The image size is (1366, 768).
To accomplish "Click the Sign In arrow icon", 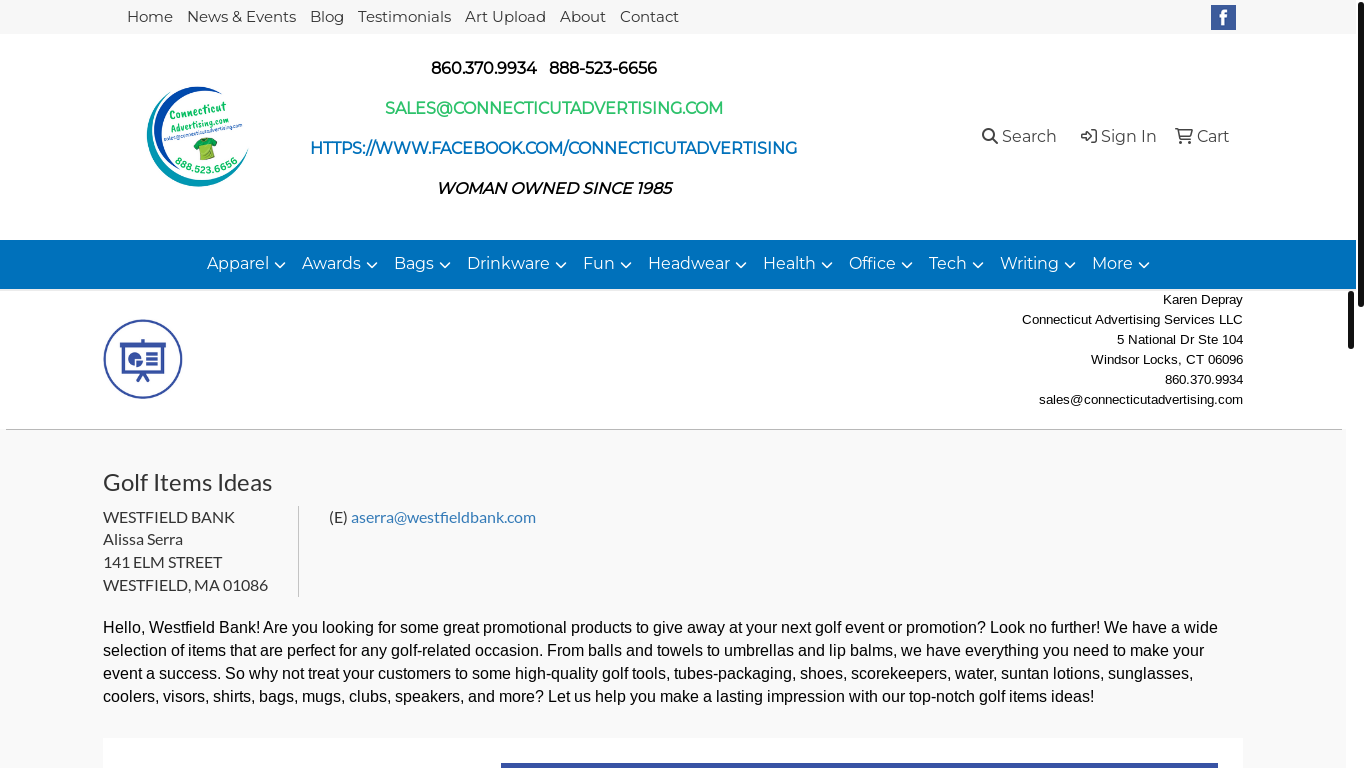I will click(1089, 136).
